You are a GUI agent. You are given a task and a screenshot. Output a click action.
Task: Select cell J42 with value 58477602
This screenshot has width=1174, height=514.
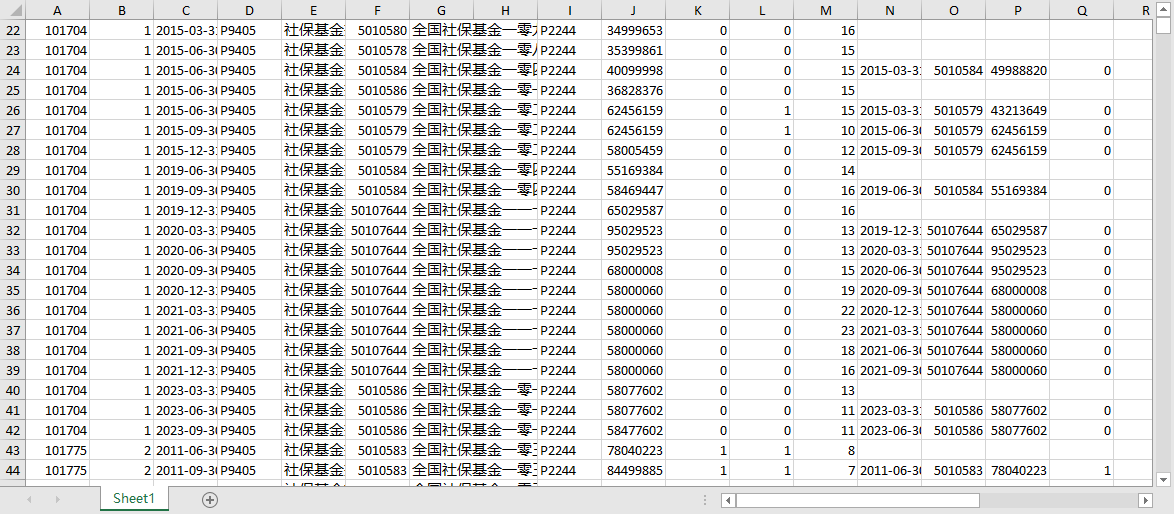tap(633, 430)
